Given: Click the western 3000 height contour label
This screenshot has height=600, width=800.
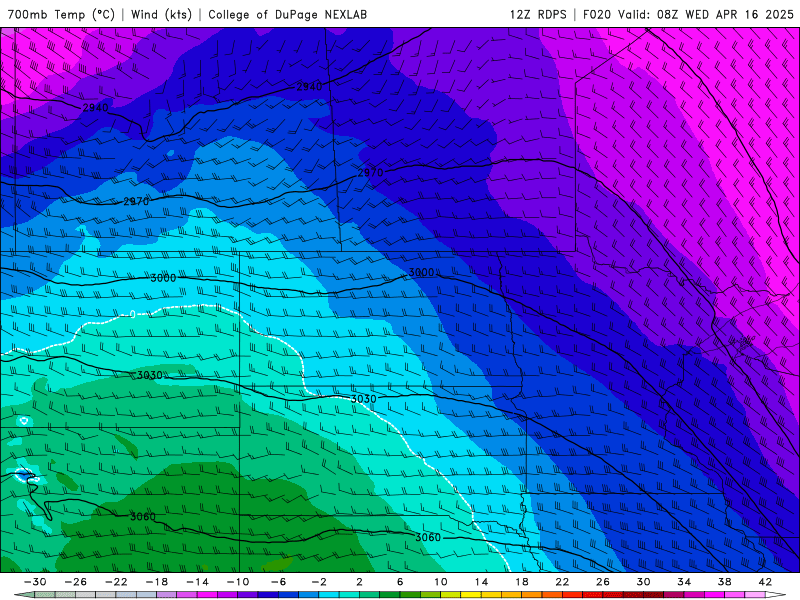Looking at the screenshot, I should [163, 278].
